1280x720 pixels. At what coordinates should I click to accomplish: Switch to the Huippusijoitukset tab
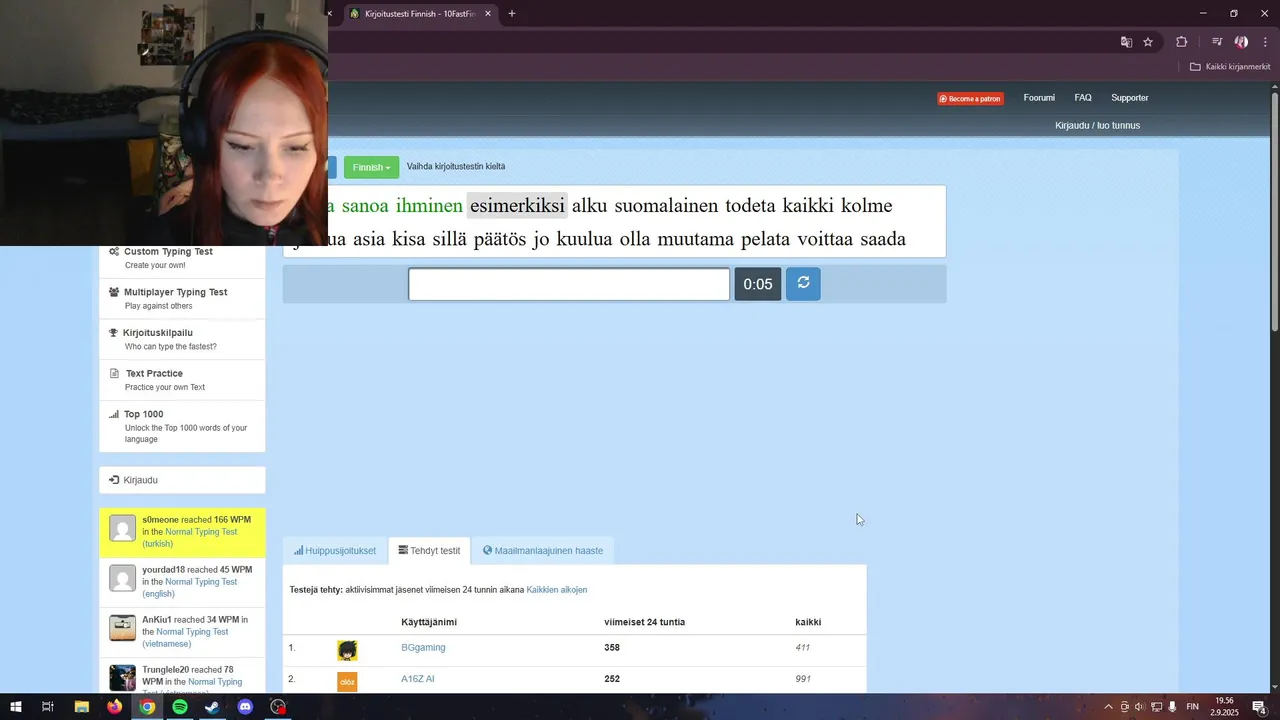pos(335,551)
